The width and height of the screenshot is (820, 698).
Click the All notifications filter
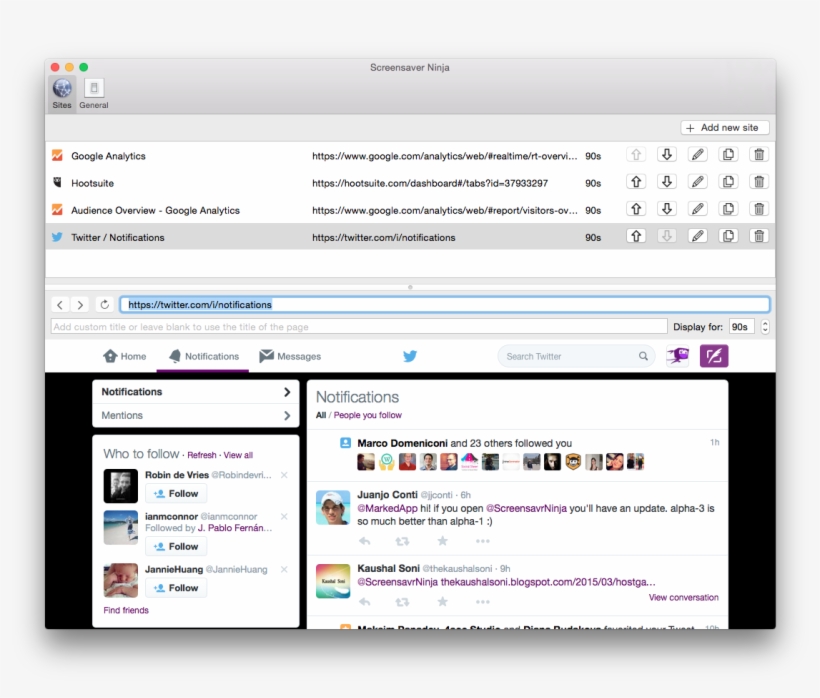(x=321, y=415)
